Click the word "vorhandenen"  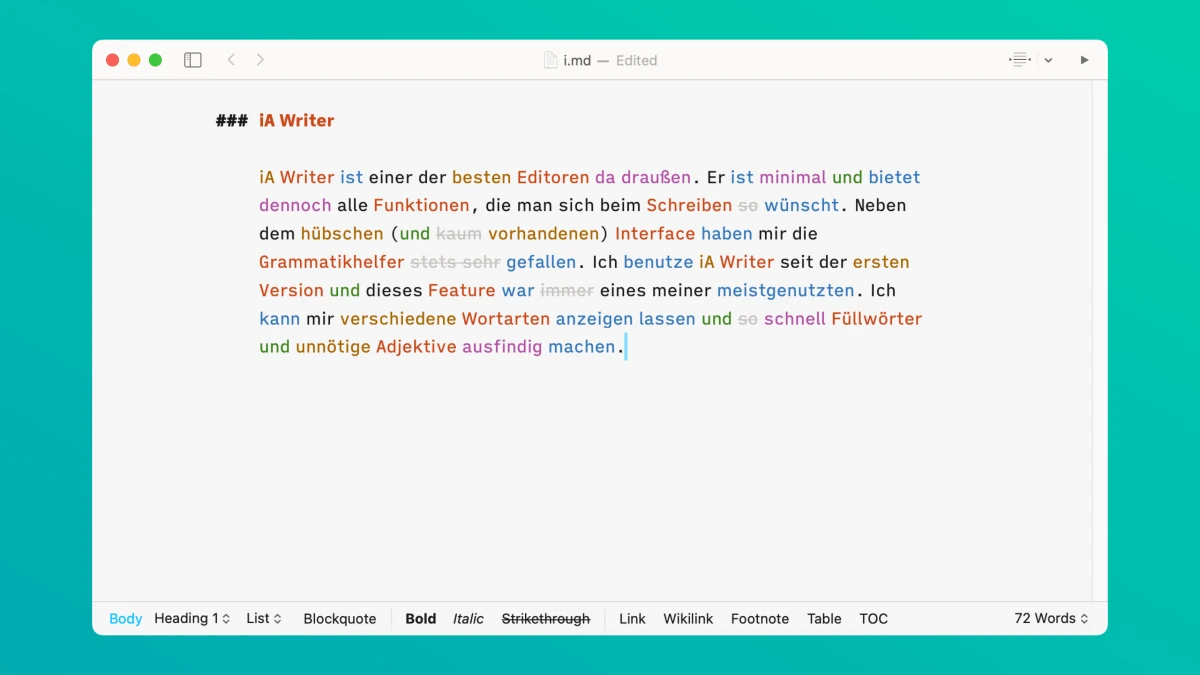(543, 234)
